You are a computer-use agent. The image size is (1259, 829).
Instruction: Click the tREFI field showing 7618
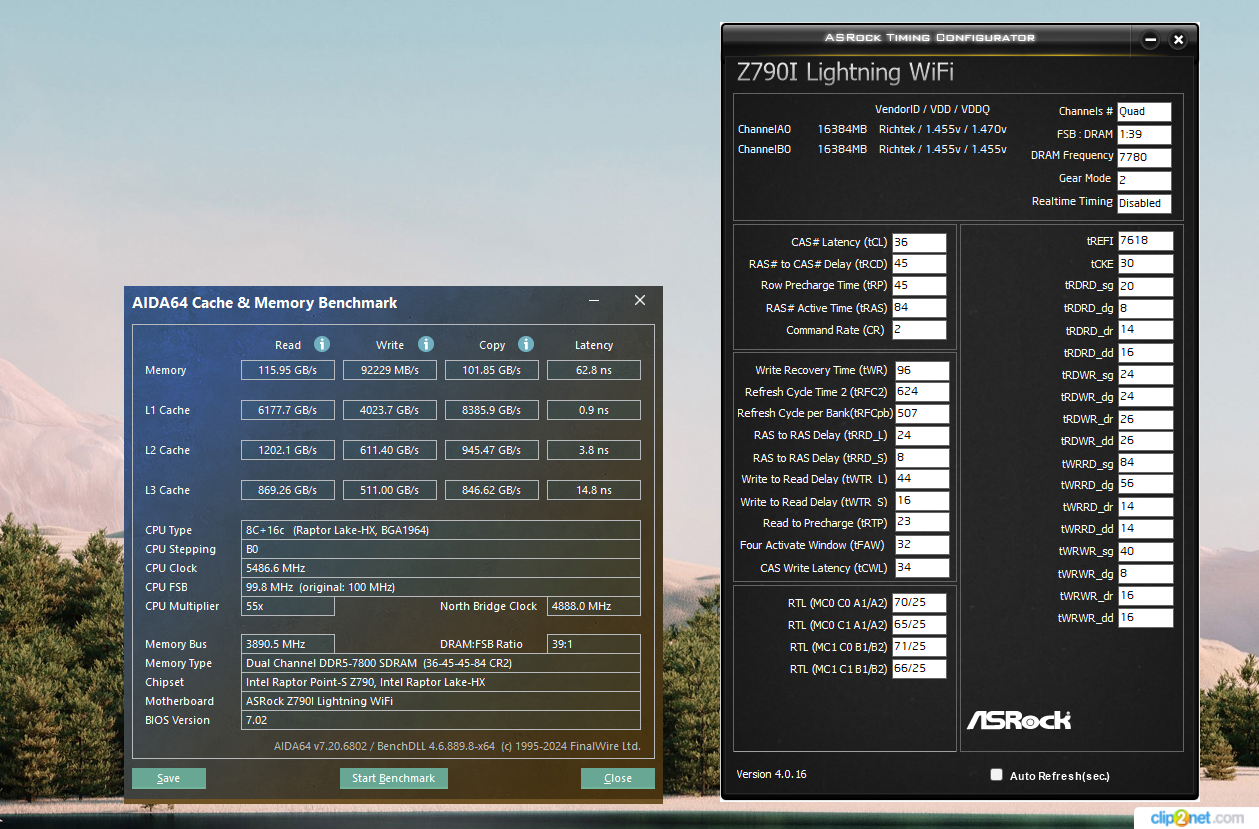1145,241
